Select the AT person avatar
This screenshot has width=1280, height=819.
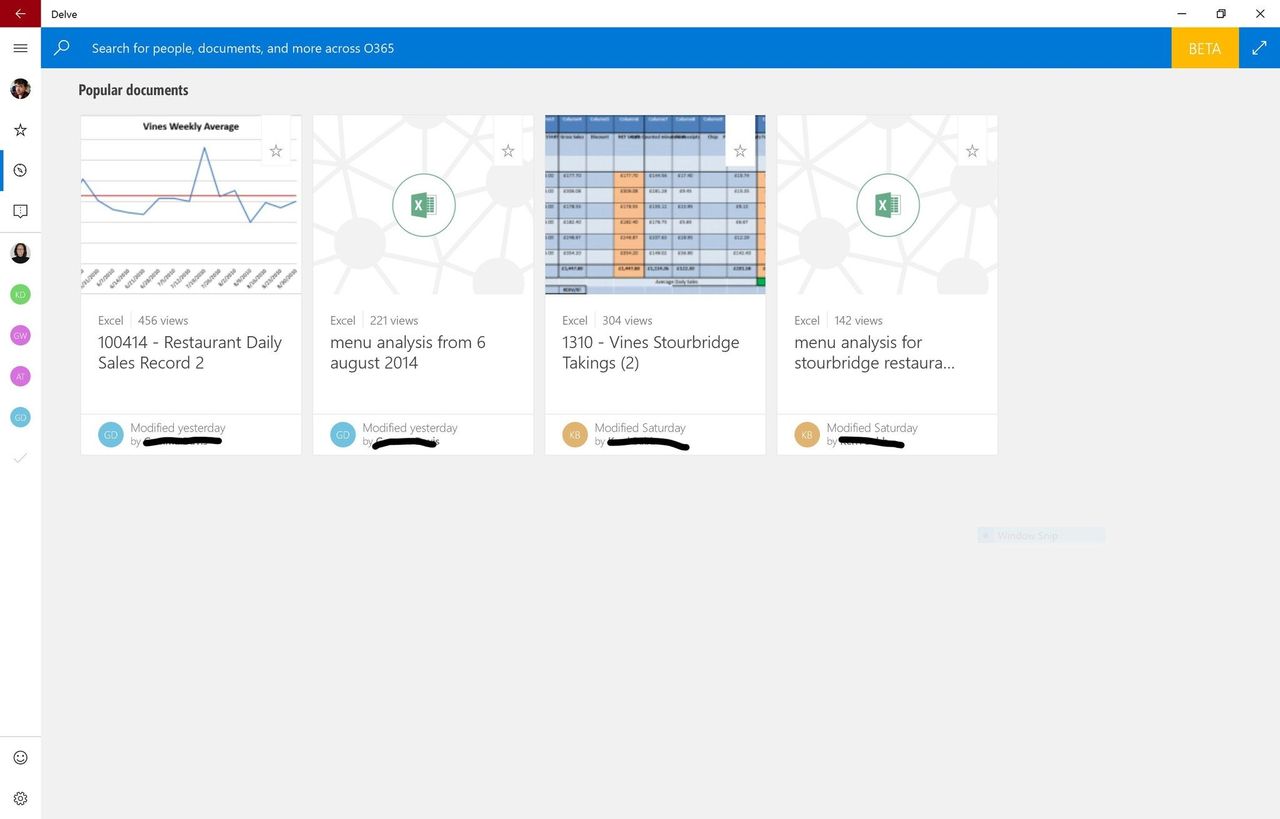pos(20,376)
